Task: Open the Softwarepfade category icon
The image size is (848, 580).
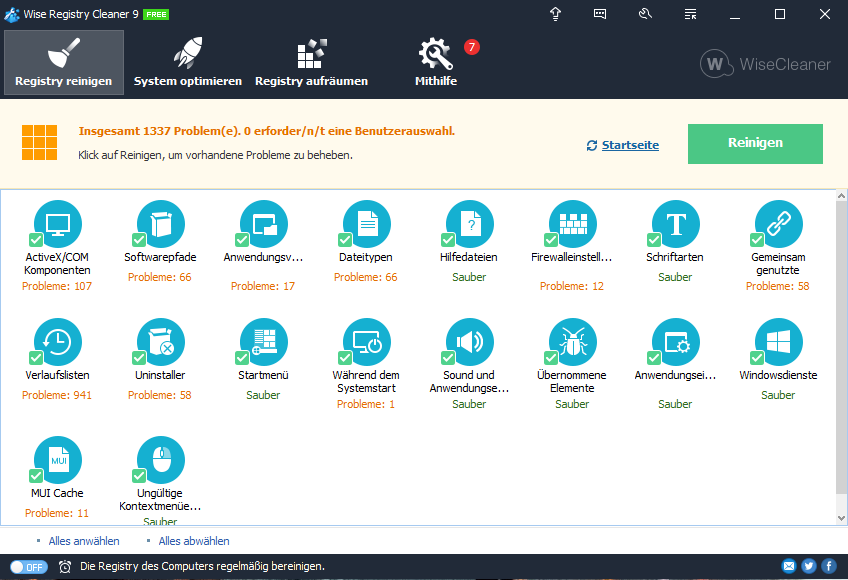Action: (x=161, y=223)
